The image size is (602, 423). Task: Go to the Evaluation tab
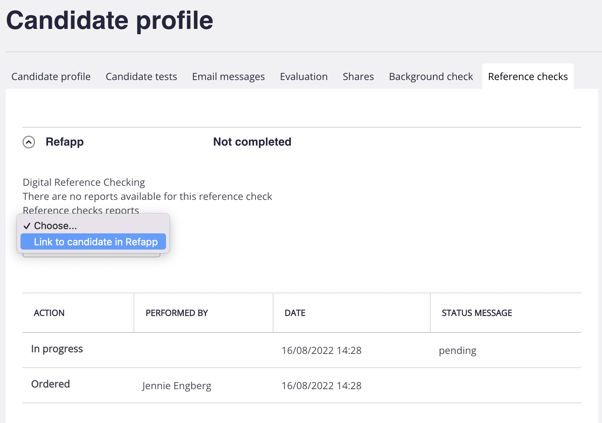pos(304,76)
